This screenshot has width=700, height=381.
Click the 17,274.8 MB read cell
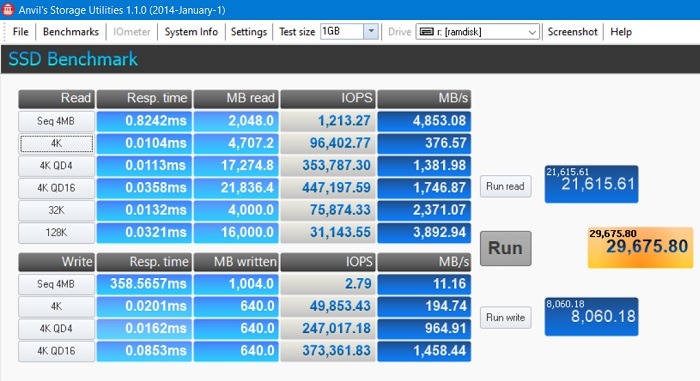[236, 166]
